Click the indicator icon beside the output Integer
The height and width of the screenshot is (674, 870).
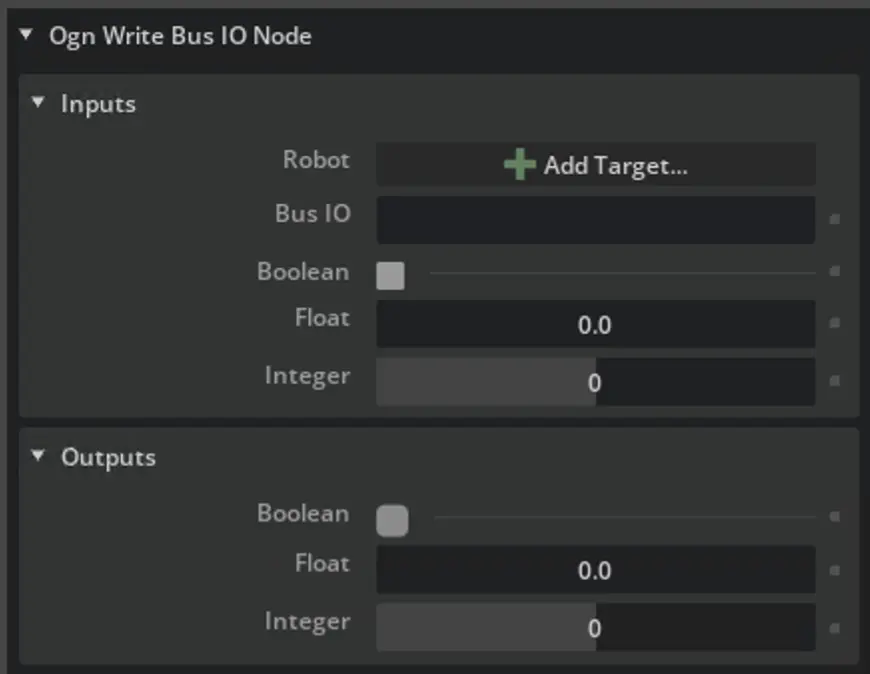(x=834, y=627)
